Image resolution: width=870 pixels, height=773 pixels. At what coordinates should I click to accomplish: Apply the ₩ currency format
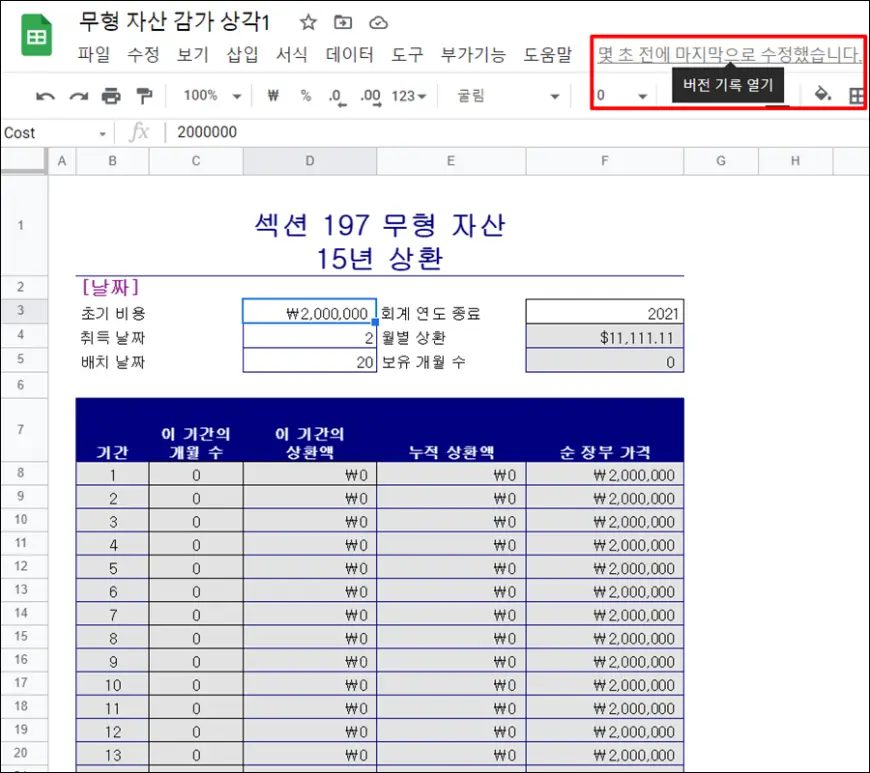pyautogui.click(x=273, y=96)
